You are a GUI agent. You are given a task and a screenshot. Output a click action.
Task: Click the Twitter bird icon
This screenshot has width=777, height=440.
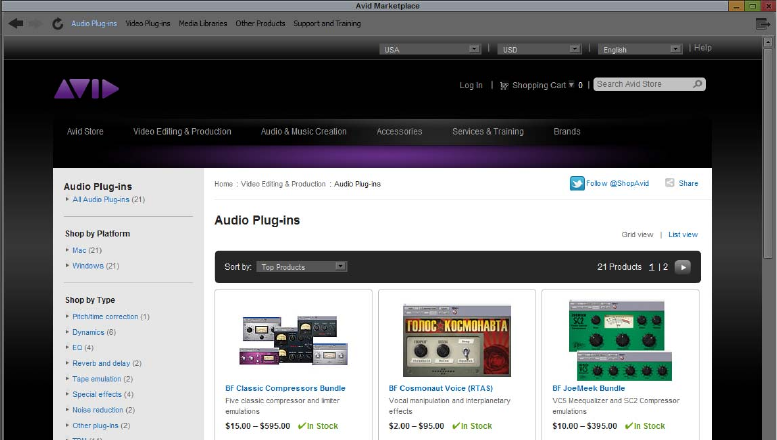tap(577, 183)
